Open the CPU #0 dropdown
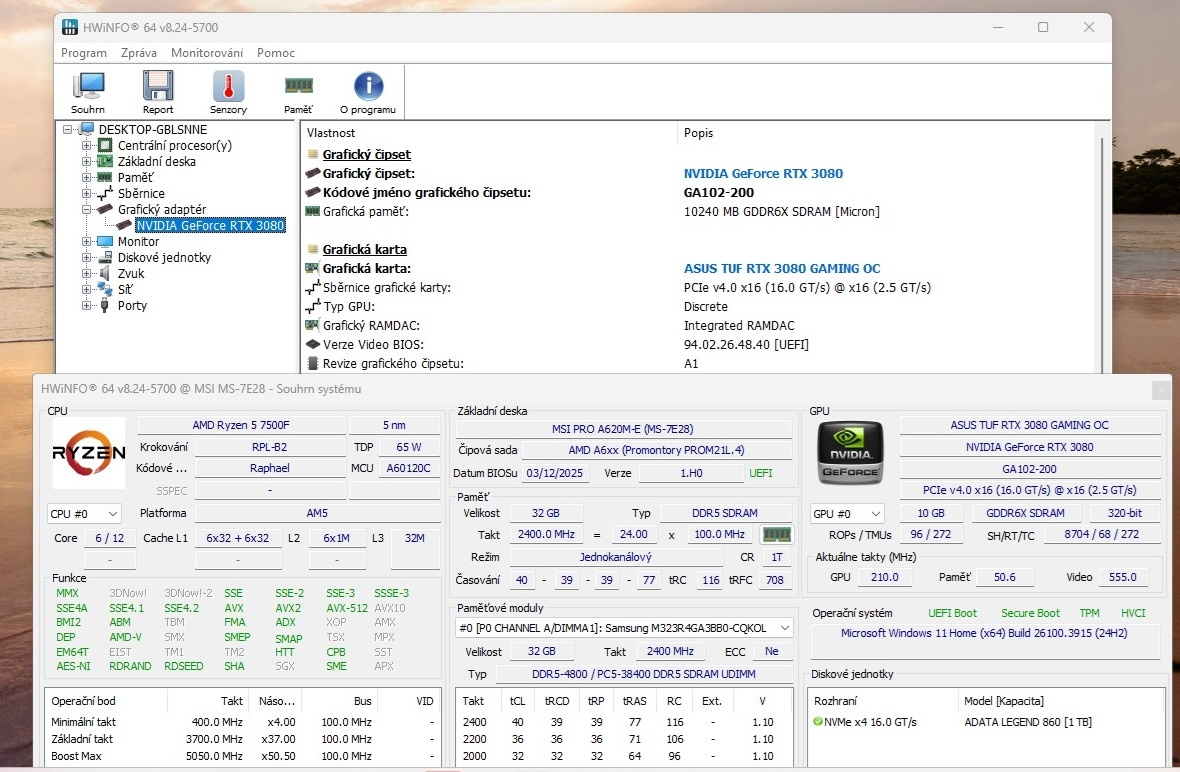 pyautogui.click(x=83, y=513)
